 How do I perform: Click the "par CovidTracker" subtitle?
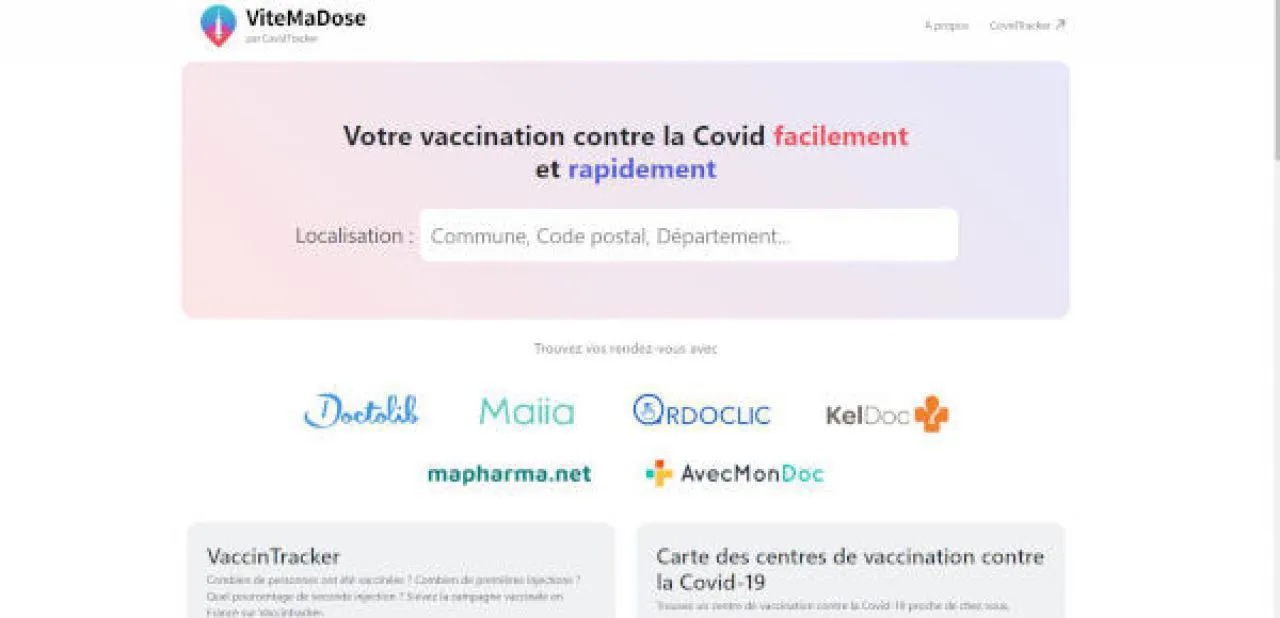coord(281,39)
